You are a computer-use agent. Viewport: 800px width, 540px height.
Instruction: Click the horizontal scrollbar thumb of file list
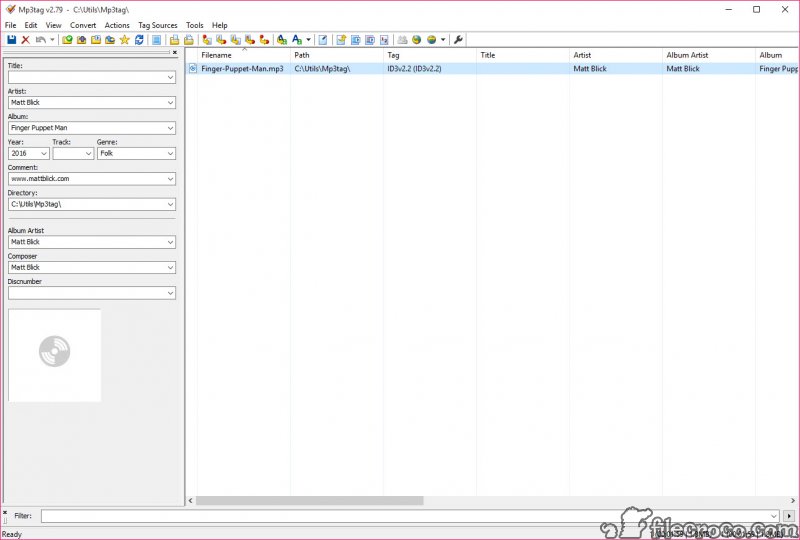coord(310,501)
